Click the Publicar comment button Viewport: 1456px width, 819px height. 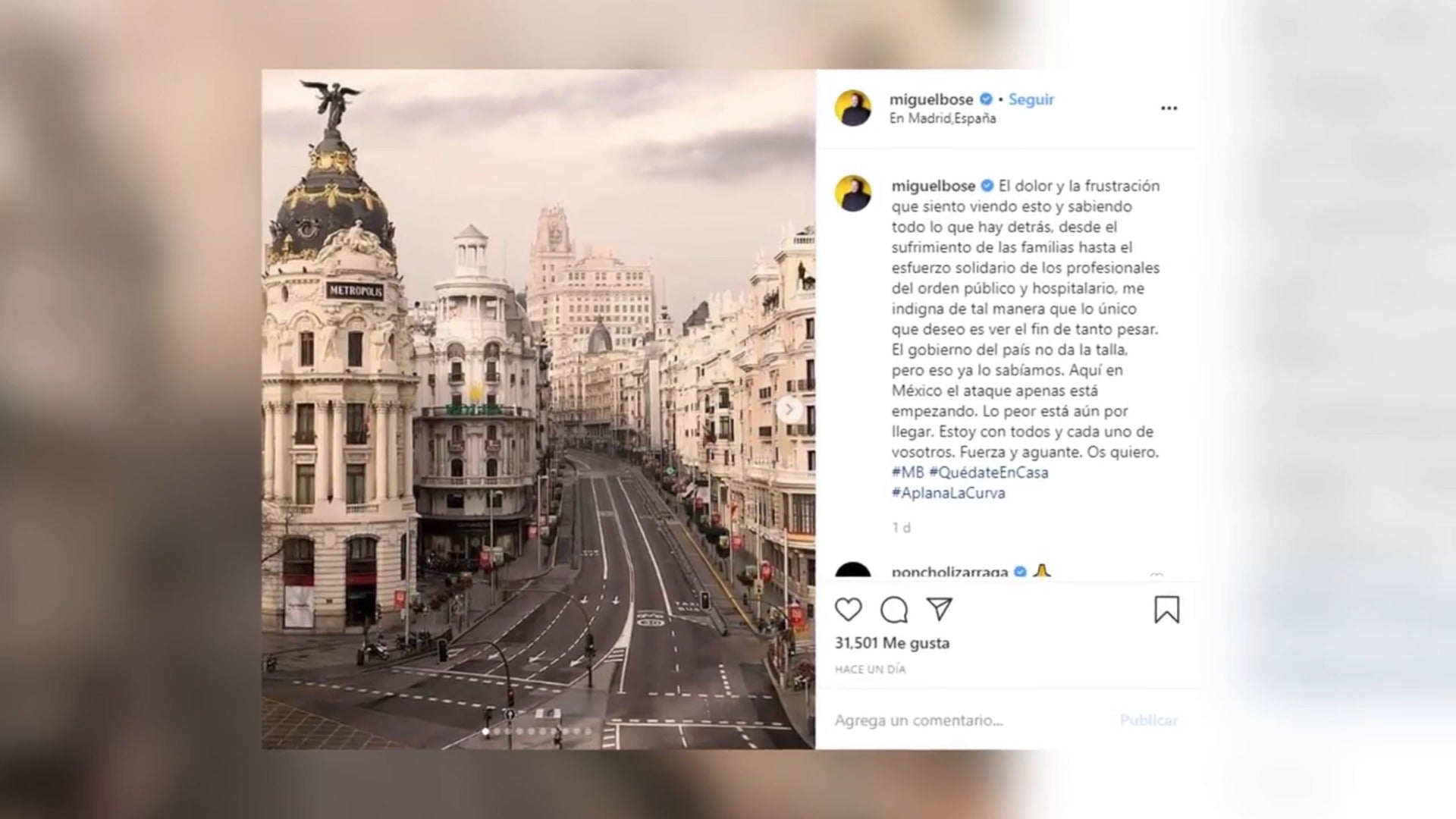[1149, 720]
